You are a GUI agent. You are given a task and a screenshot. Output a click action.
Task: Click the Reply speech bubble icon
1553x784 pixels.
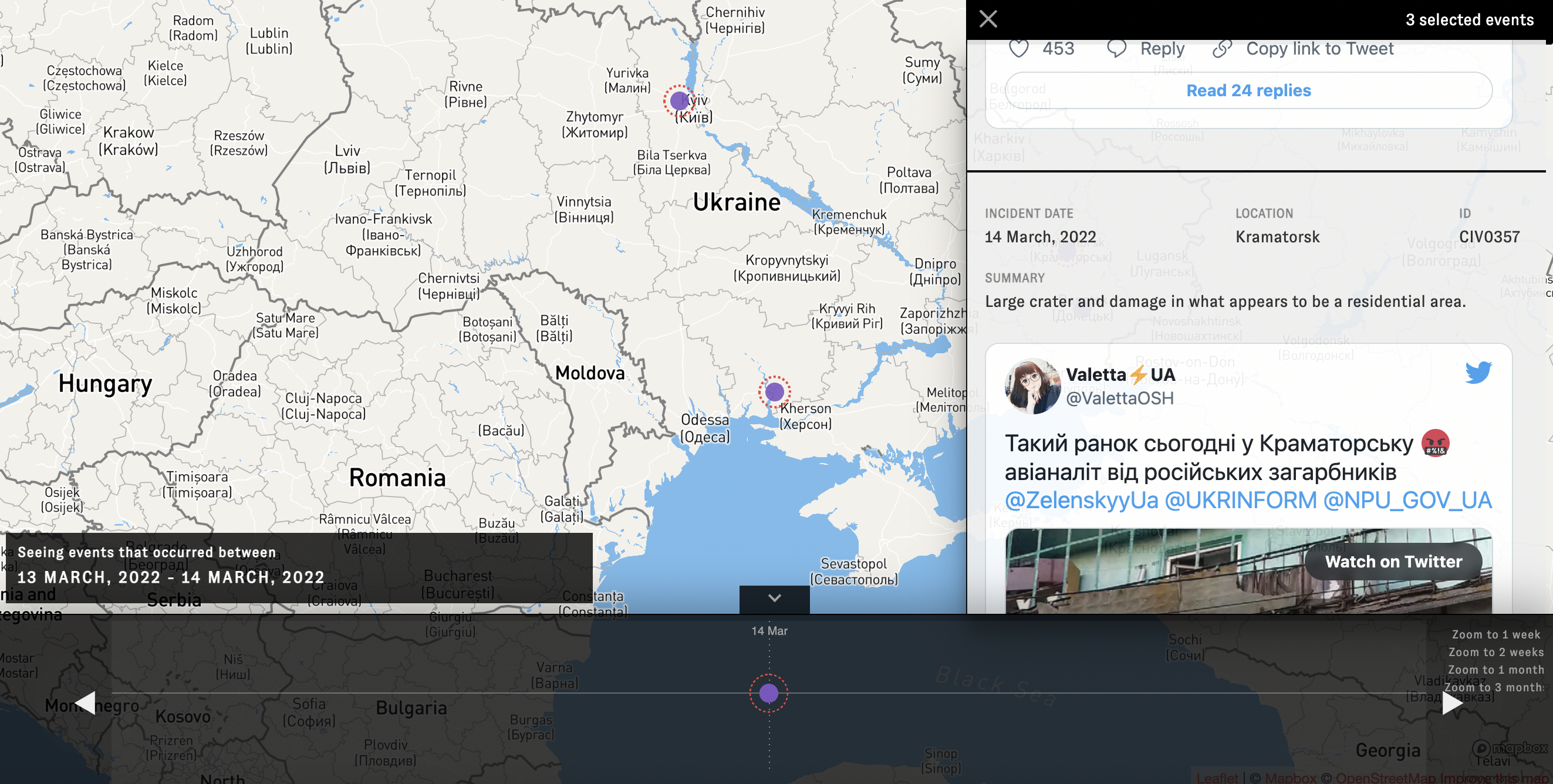[1116, 48]
